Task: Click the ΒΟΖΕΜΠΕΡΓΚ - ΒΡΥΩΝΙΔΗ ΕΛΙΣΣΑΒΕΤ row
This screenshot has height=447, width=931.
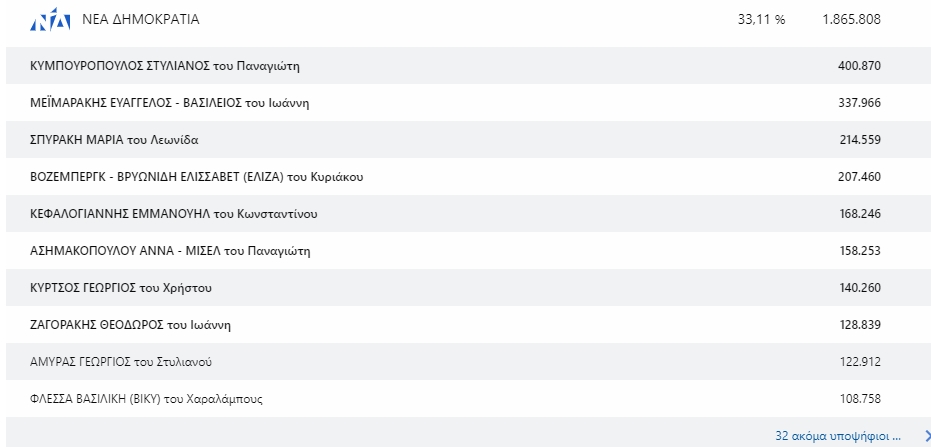Action: pyautogui.click(x=197, y=176)
